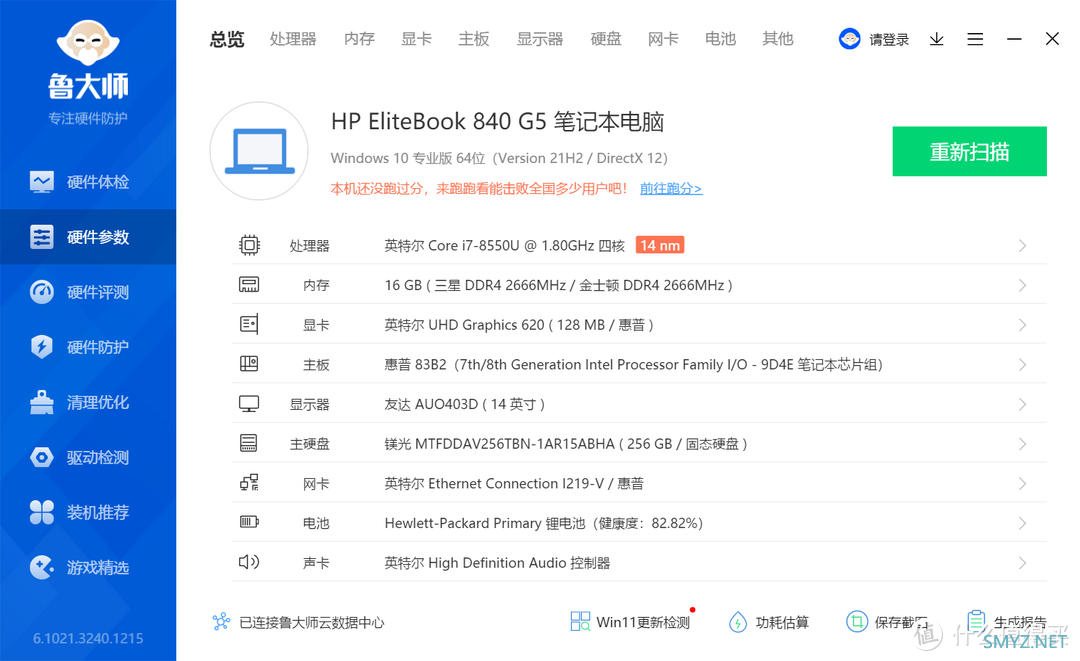
Task: Click the 硬件参数 sliders icon
Action: (42, 237)
